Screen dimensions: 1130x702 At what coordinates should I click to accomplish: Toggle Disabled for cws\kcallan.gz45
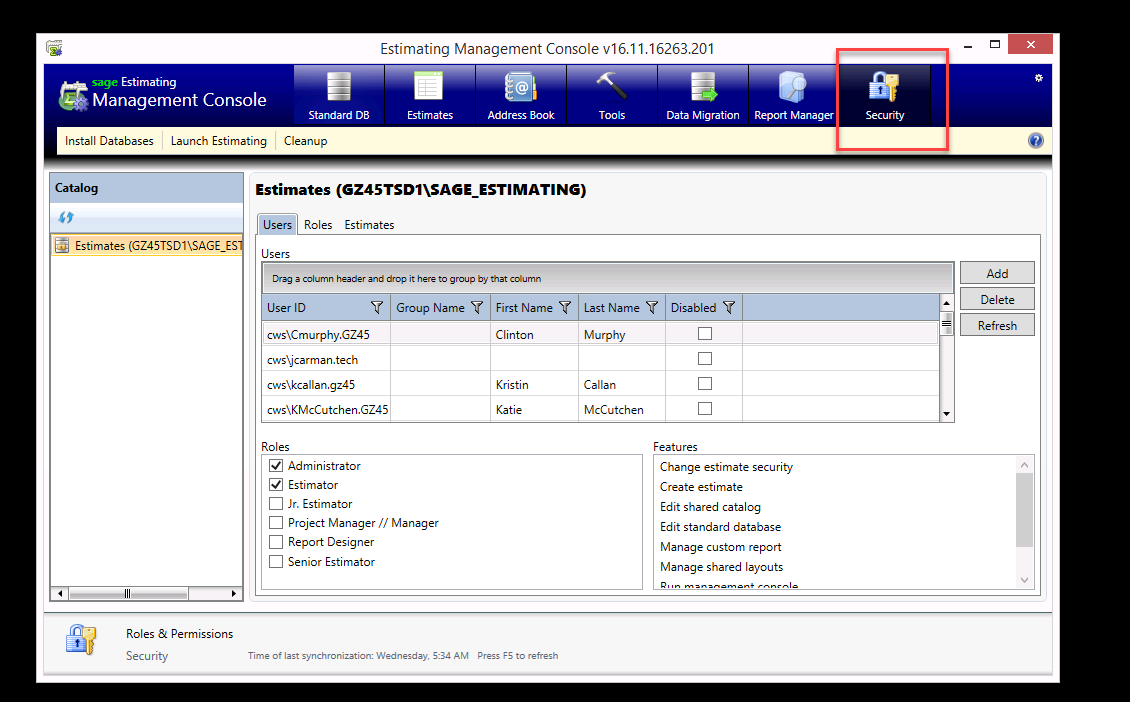tap(705, 383)
